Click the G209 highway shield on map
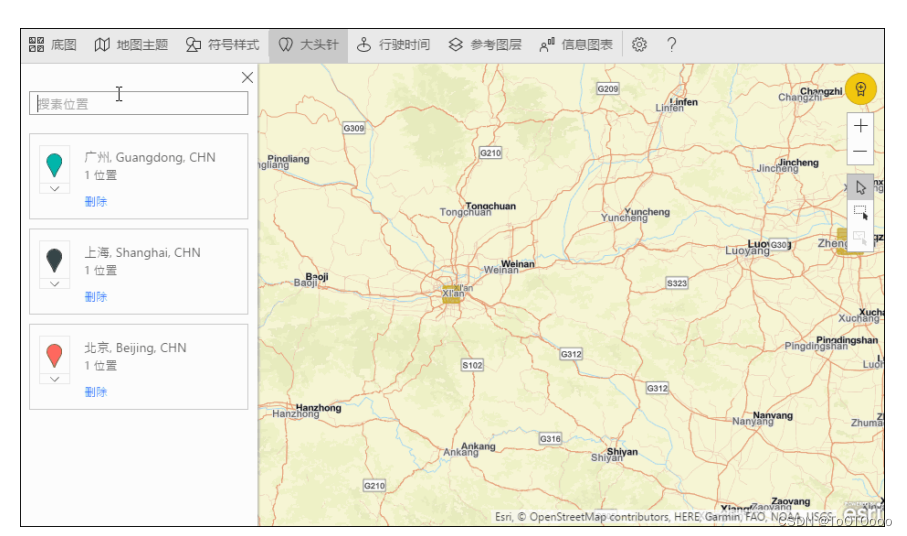Image resolution: width=907 pixels, height=536 pixels. (608, 88)
